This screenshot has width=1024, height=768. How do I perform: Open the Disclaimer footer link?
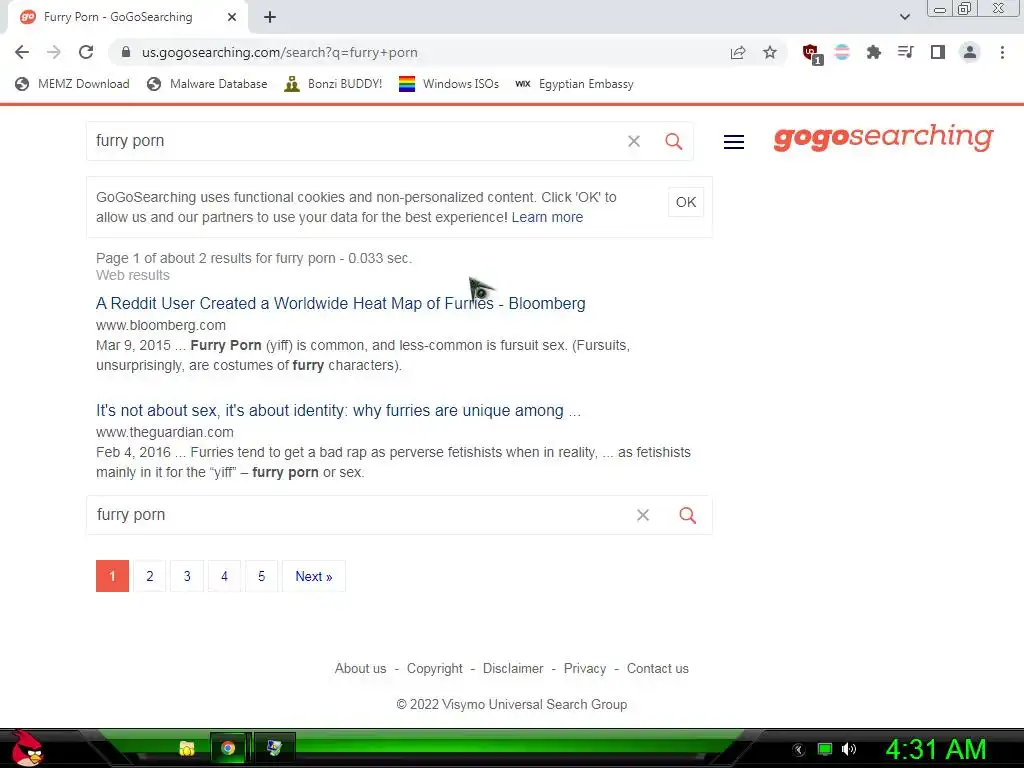(x=513, y=669)
